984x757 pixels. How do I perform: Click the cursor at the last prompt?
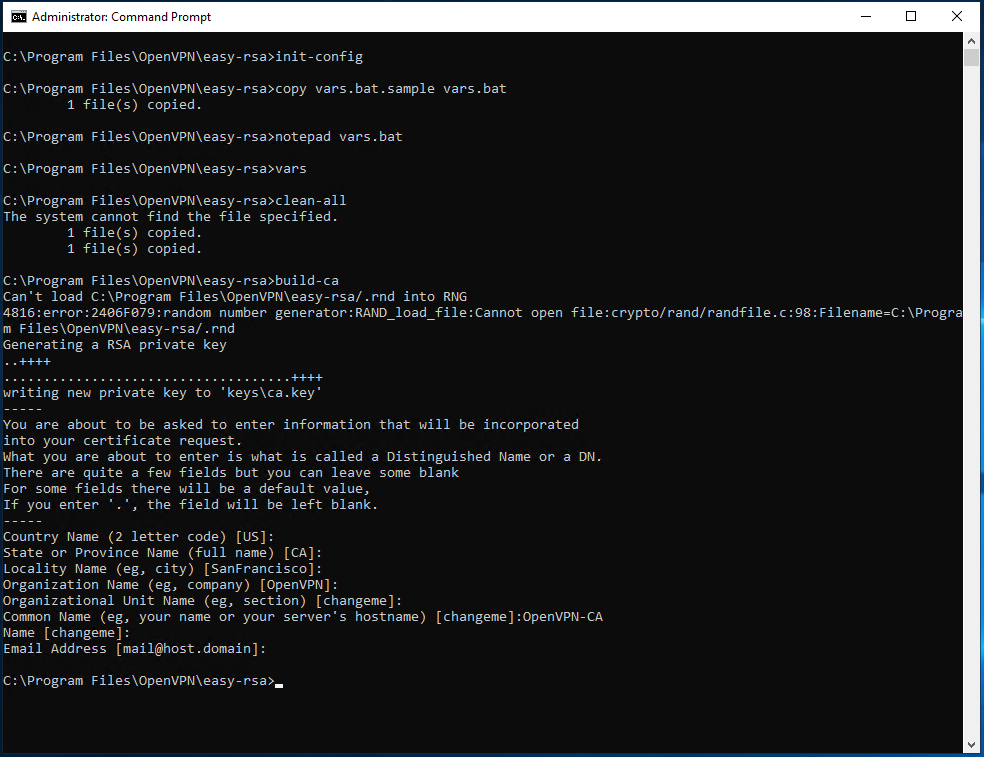[x=279, y=684]
